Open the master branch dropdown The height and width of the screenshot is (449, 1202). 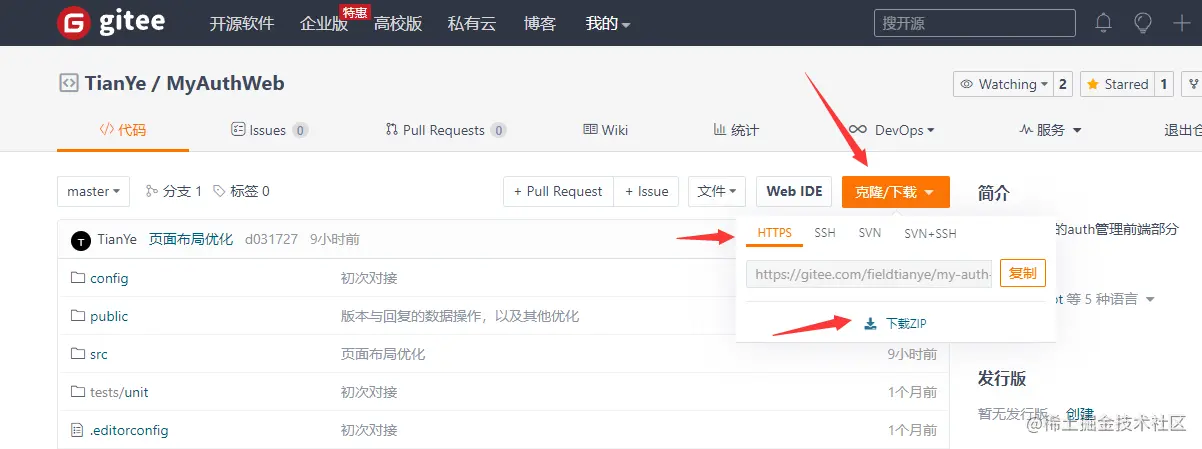[x=94, y=191]
